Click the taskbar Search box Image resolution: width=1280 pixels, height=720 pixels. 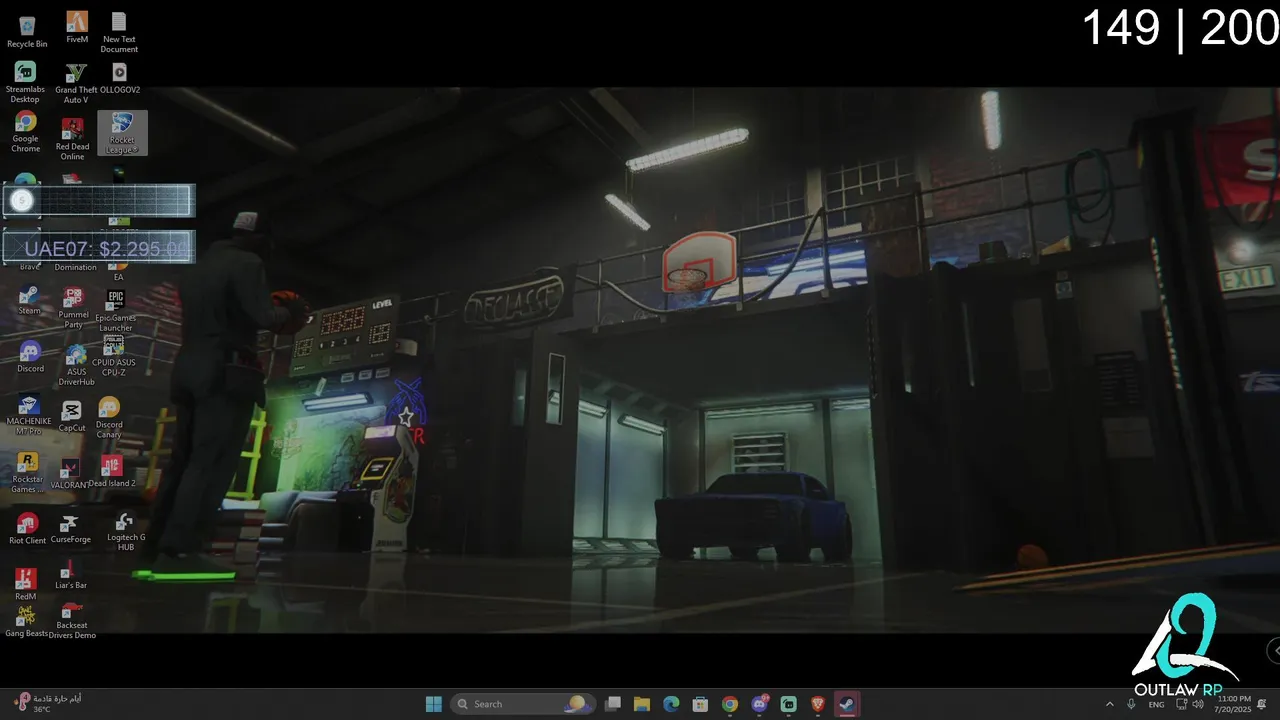pos(522,704)
